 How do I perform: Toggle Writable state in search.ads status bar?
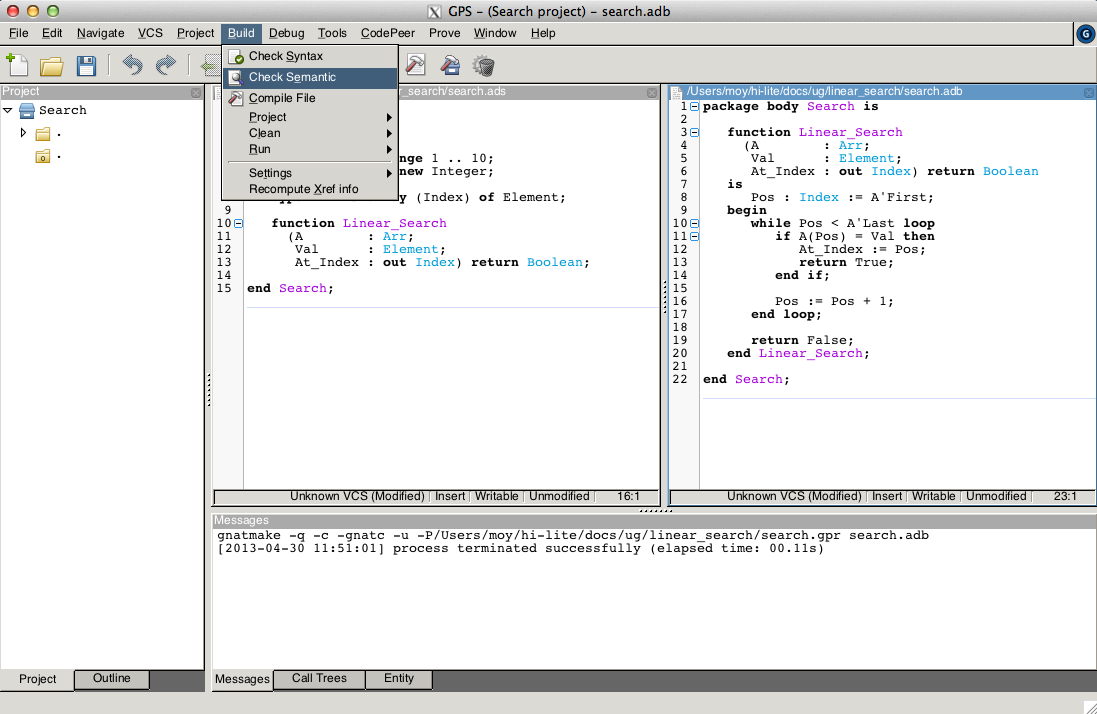[x=497, y=496]
